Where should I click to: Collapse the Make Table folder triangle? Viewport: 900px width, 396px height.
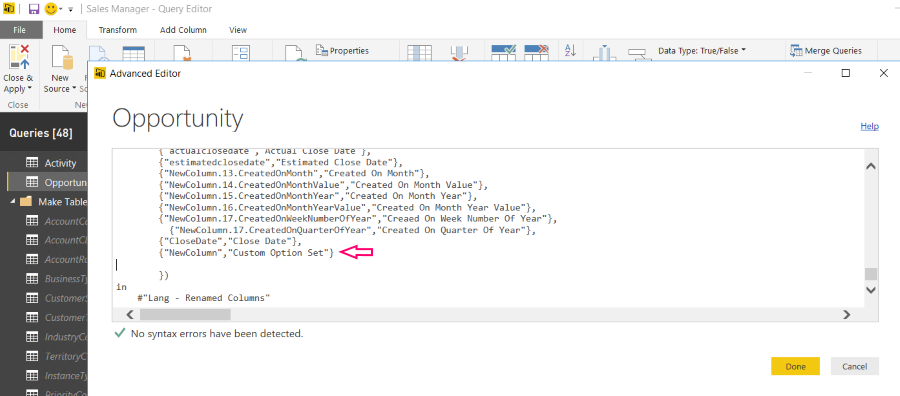tap(13, 201)
